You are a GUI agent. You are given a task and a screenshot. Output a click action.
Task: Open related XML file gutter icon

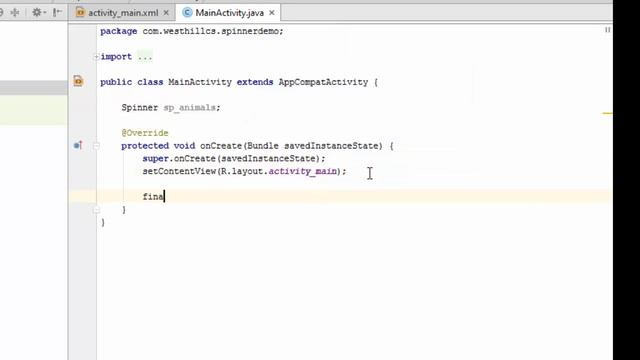78,81
